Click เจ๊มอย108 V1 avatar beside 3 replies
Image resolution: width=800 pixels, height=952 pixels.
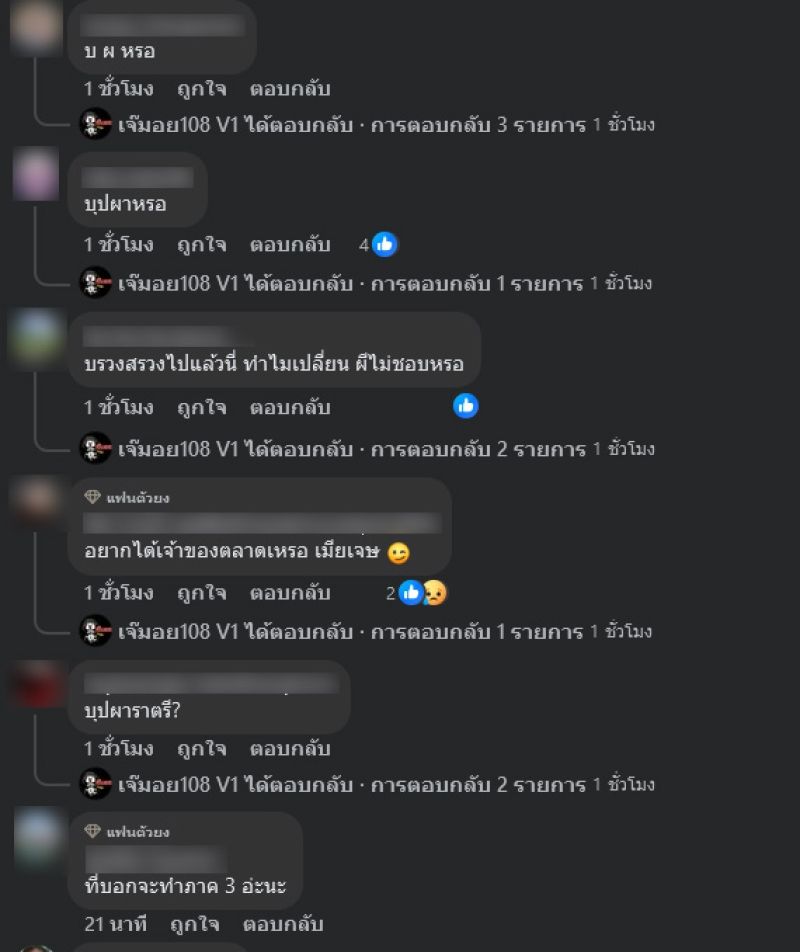95,124
